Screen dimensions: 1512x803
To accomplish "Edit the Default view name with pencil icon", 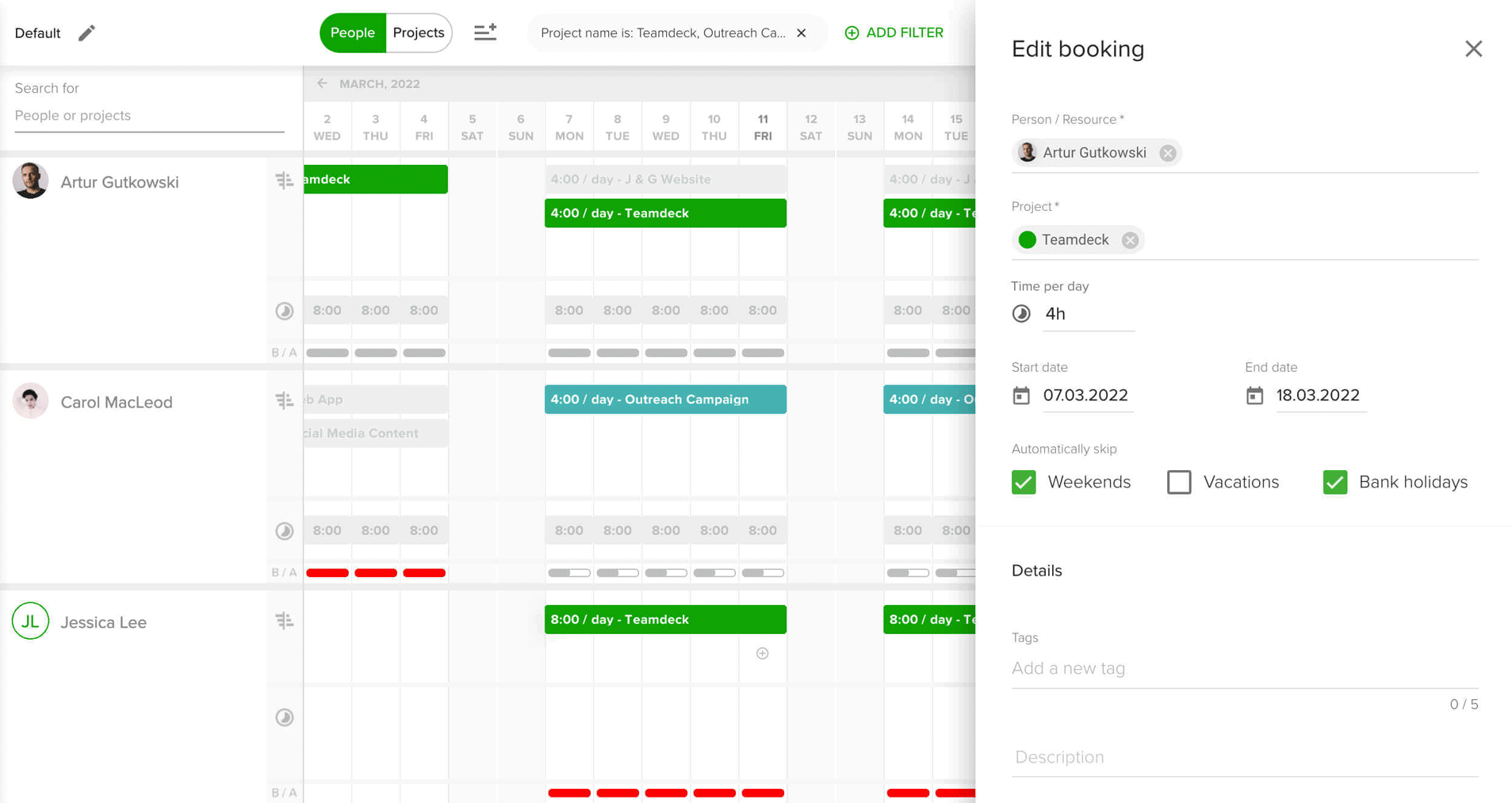I will pyautogui.click(x=86, y=33).
